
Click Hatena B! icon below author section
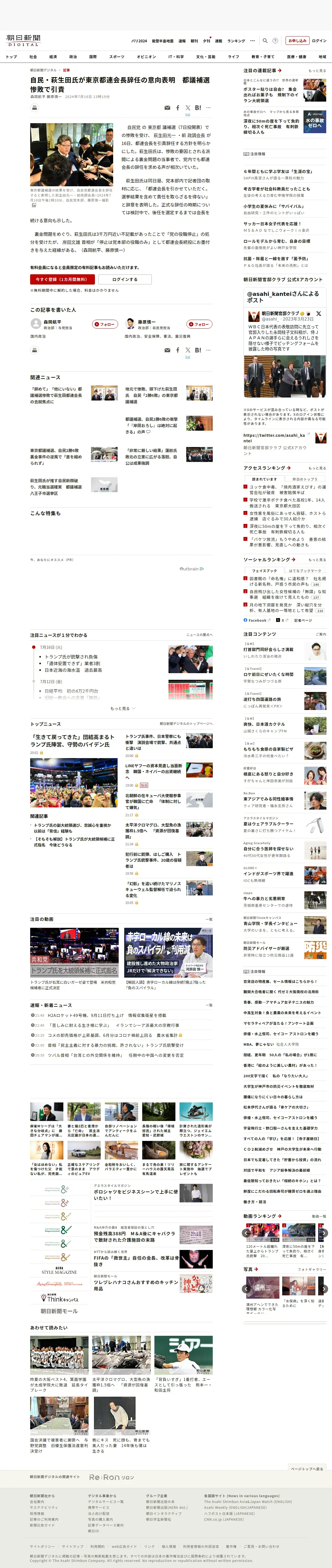198,350
